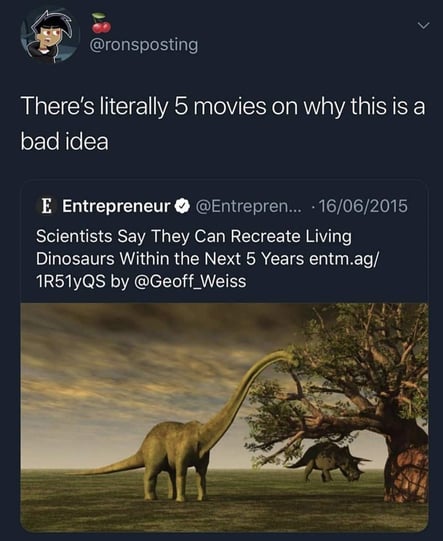Screen dimensions: 443x541
Task: Open the Entrepreneur account name
Action: (116, 206)
